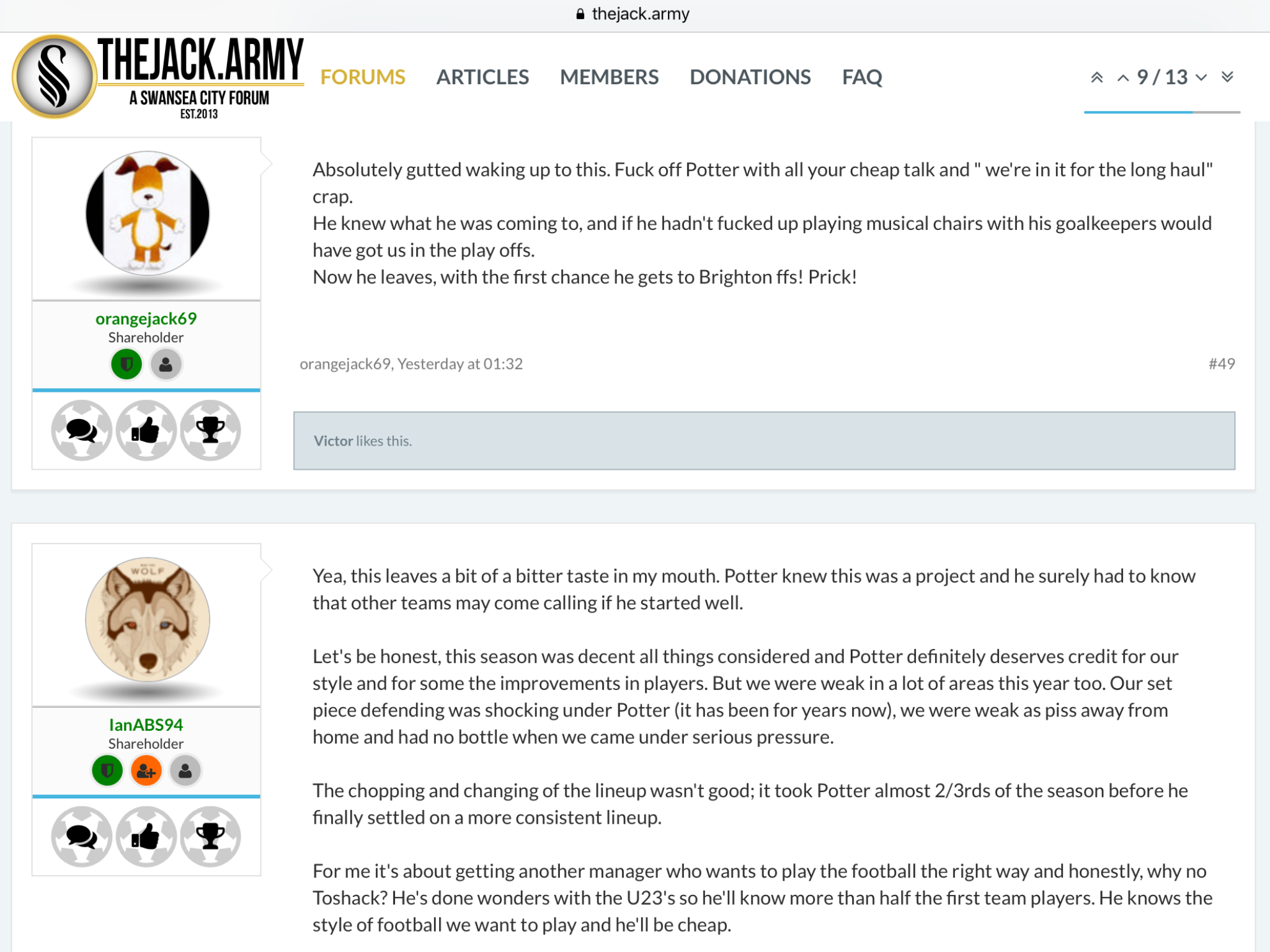Jump to first page double-up arrow

coord(1097,77)
